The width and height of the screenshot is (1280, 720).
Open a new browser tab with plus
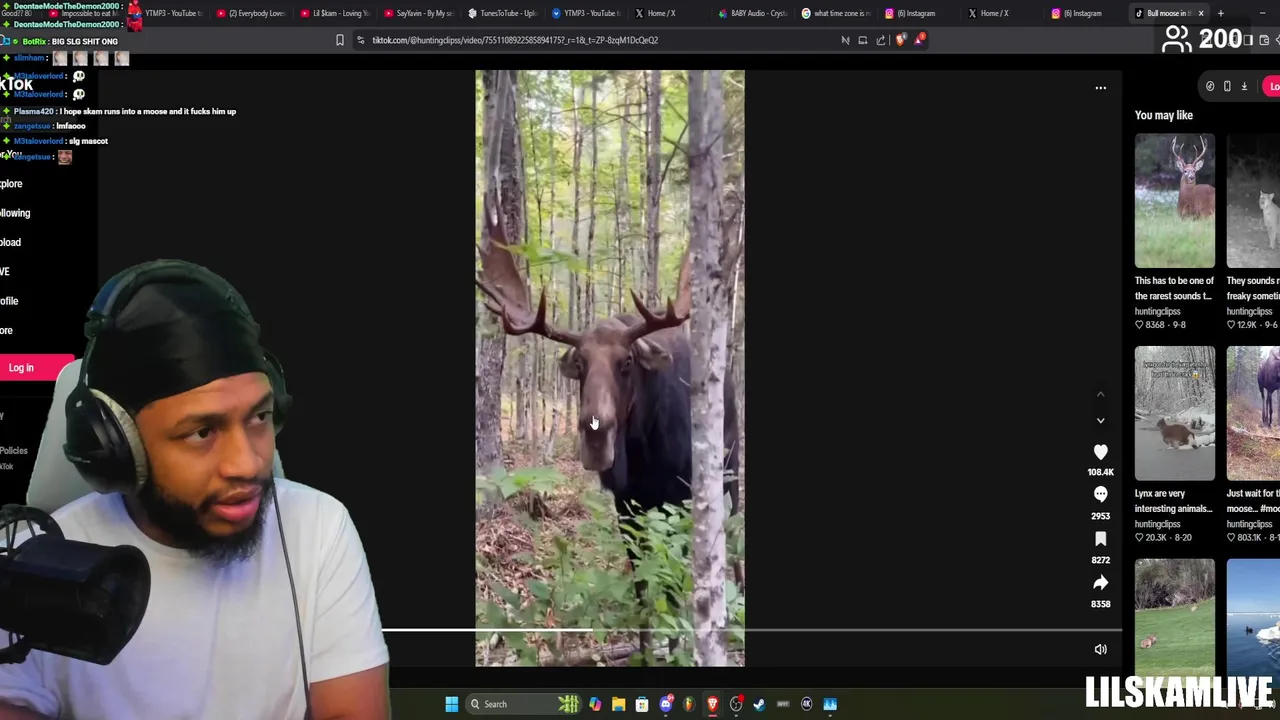pyautogui.click(x=1221, y=13)
